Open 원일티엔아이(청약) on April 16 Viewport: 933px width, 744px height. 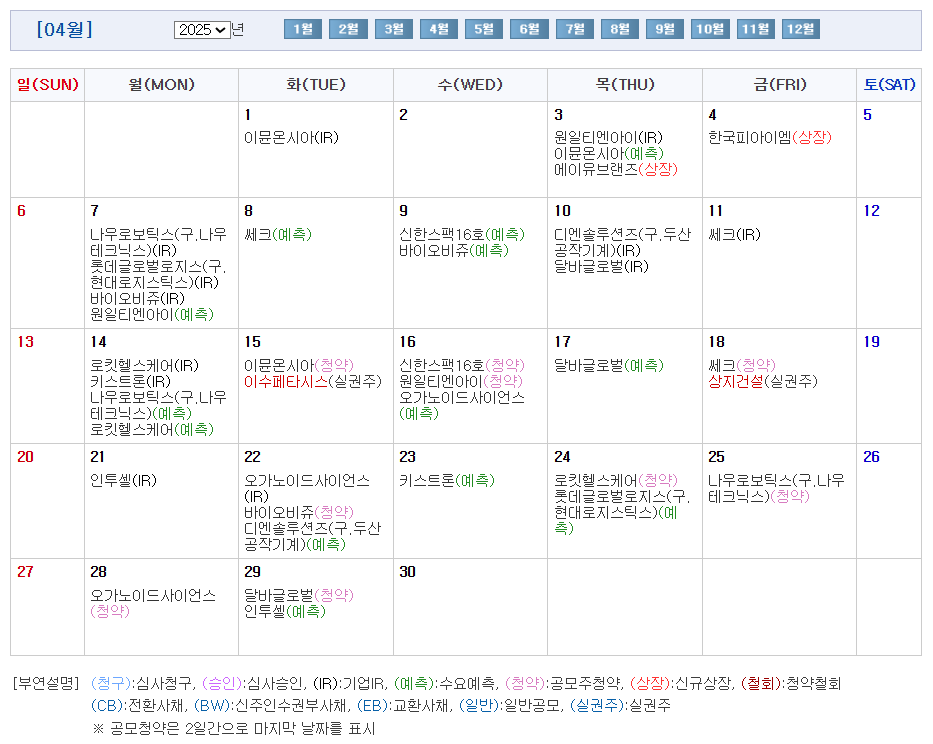pyautogui.click(x=461, y=382)
